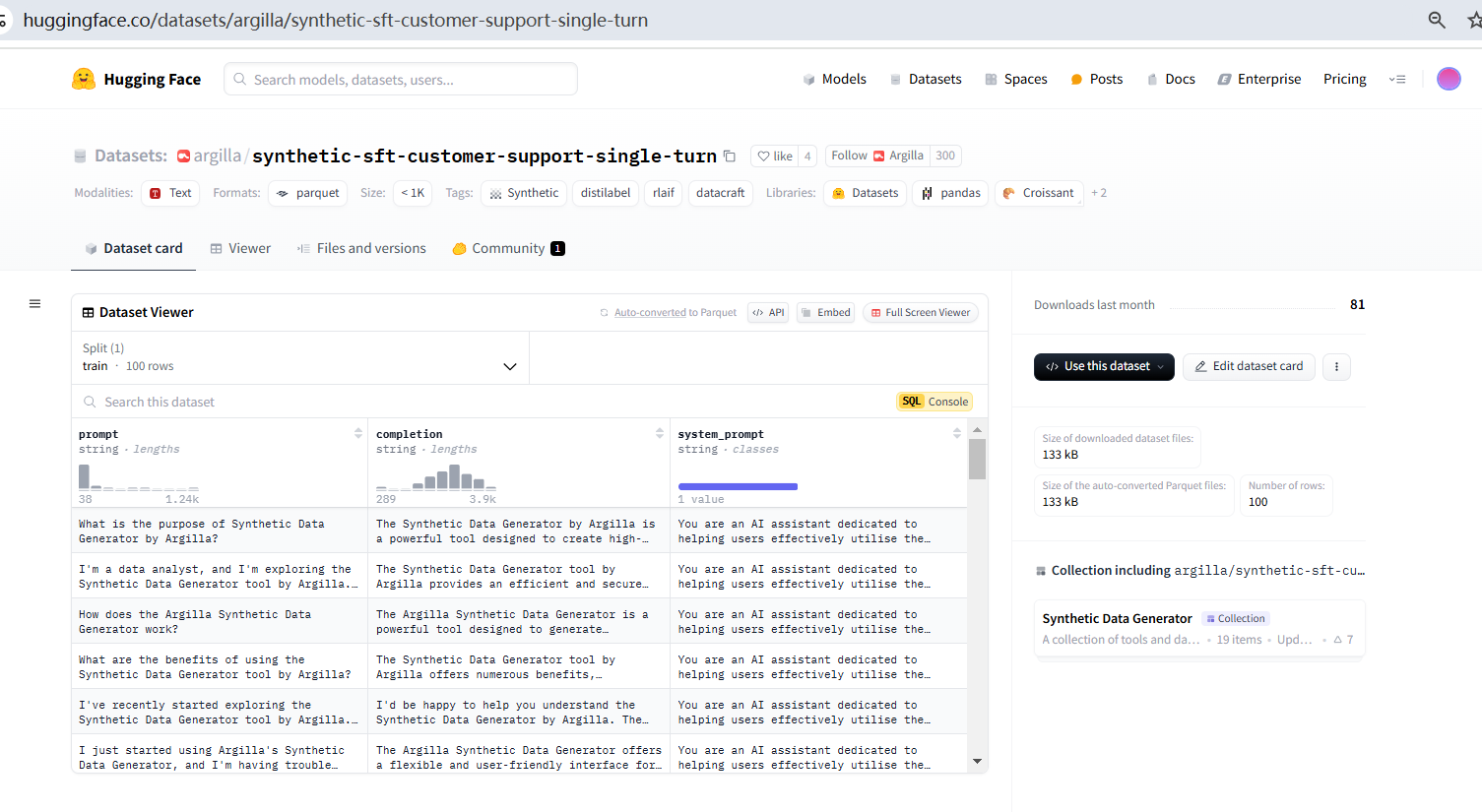1482x812 pixels.
Task: Like the dataset with heart button
Action: [x=775, y=156]
